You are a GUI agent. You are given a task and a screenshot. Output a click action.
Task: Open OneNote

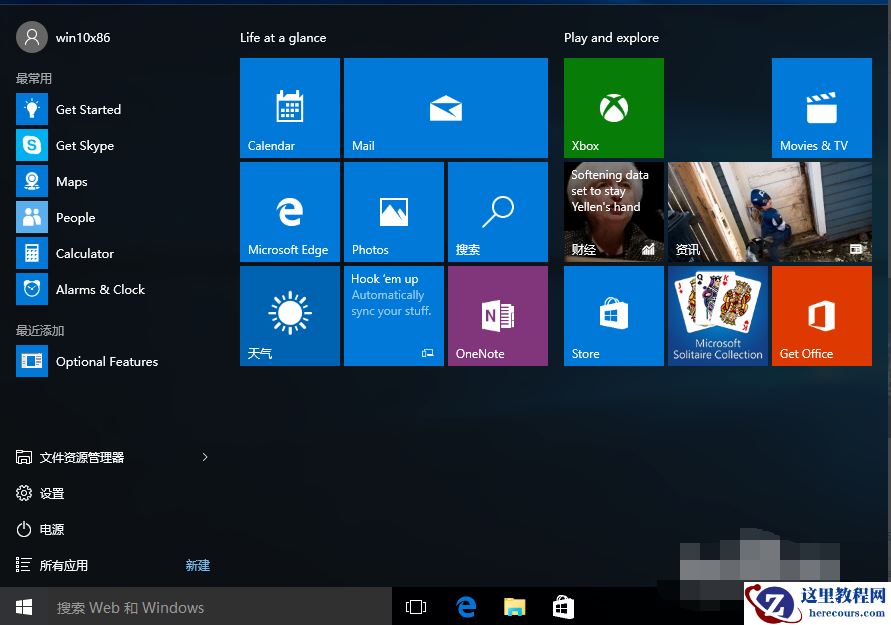coord(497,316)
